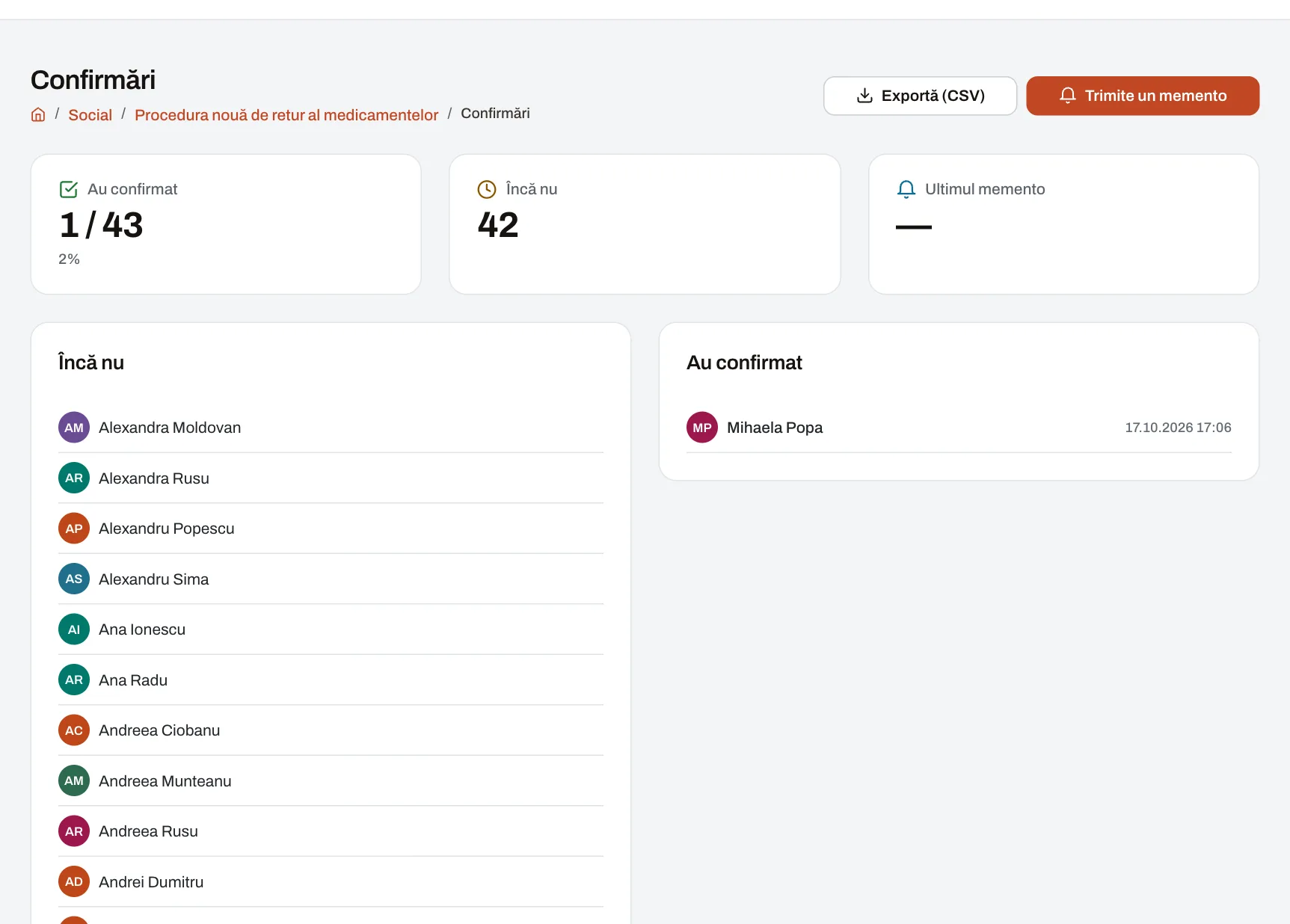Send a reminder with 'Trimite un memento'
The height and width of the screenshot is (924, 1290).
pos(1143,96)
